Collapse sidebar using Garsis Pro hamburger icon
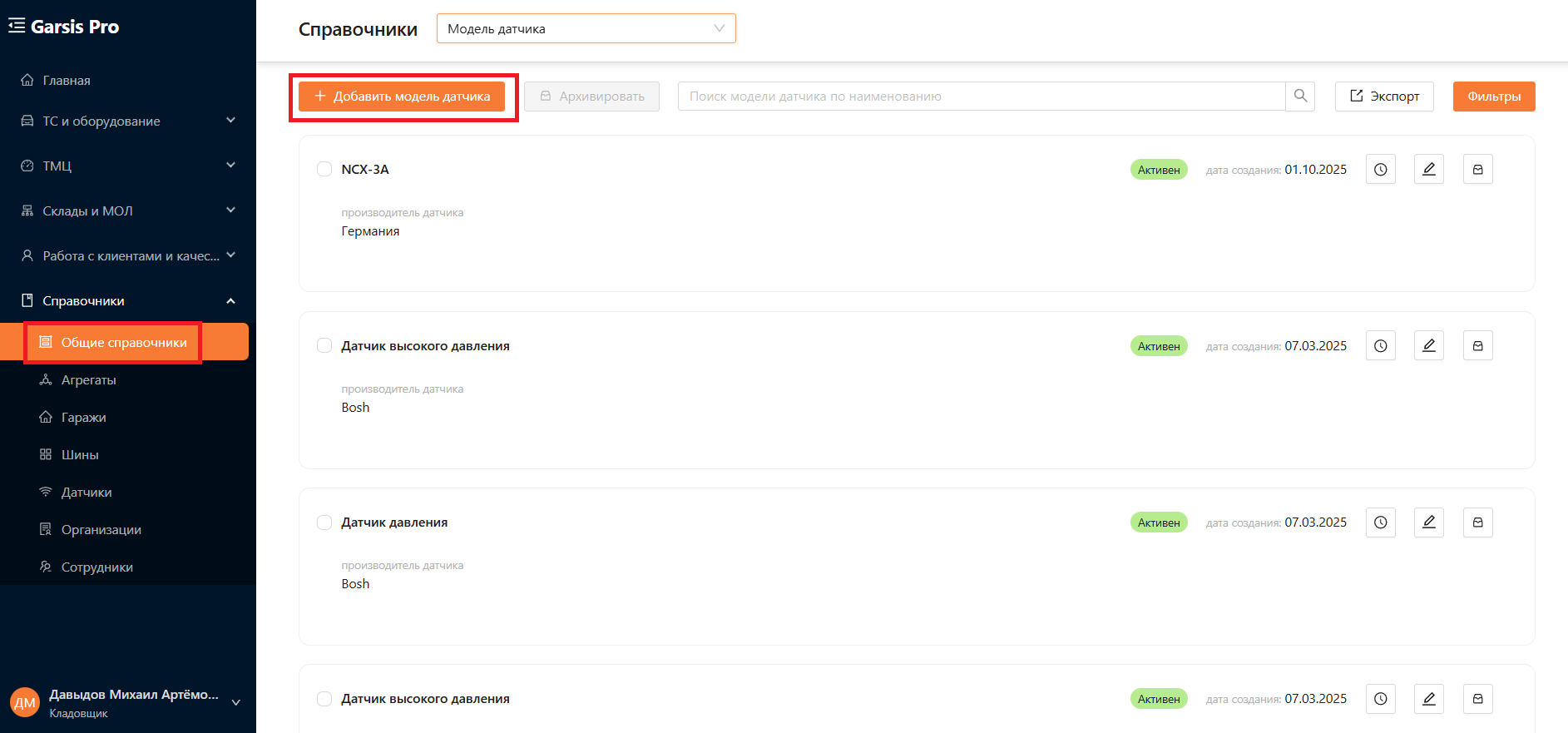This screenshot has height=733, width=1568. pos(17,27)
